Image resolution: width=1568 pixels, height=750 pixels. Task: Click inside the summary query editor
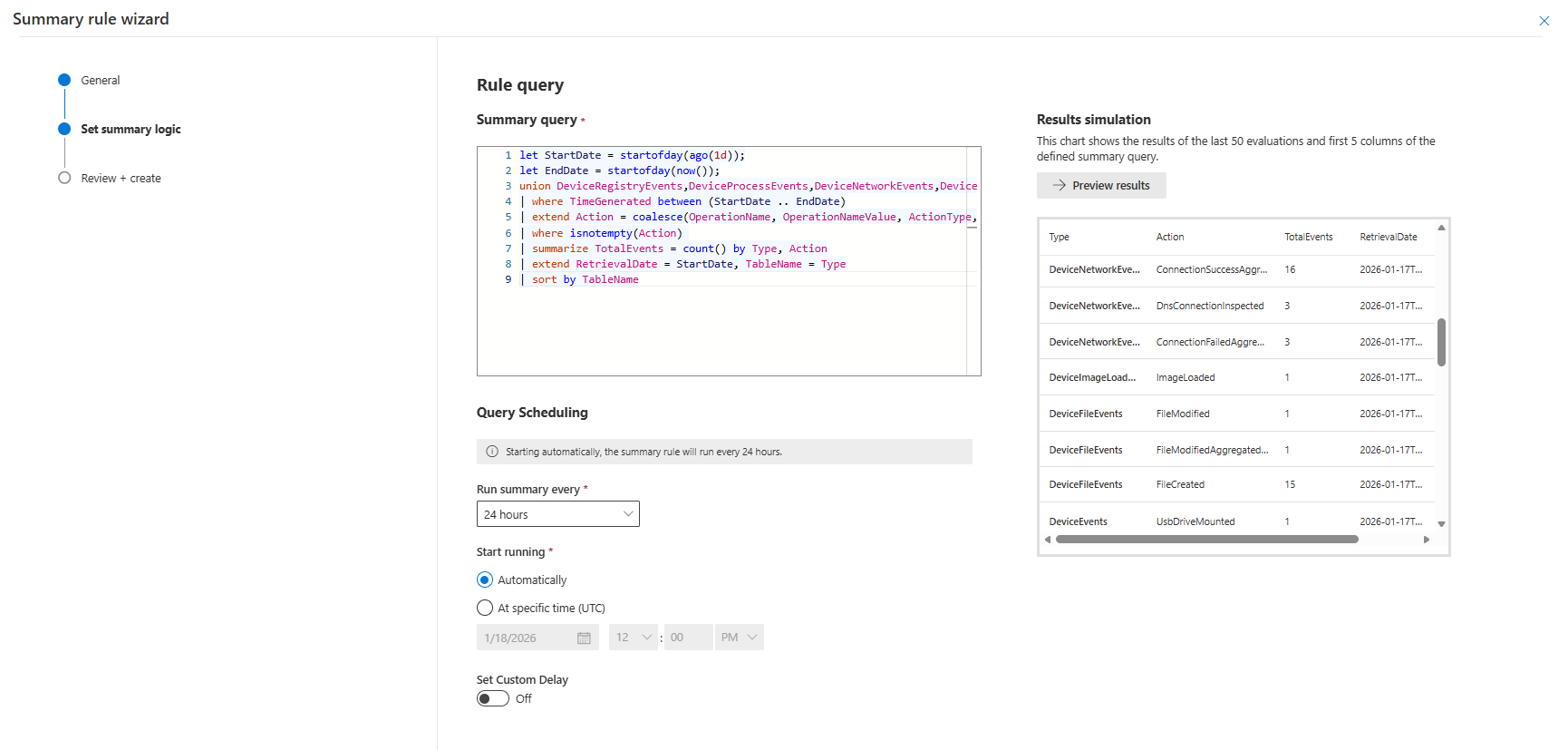[x=725, y=326]
